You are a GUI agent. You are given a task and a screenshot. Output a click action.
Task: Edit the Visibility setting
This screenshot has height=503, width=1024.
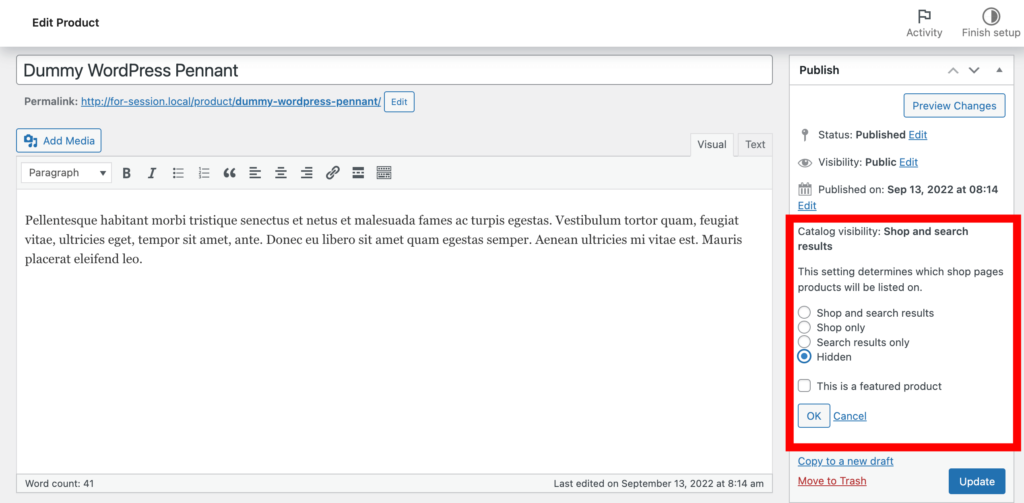(x=908, y=162)
